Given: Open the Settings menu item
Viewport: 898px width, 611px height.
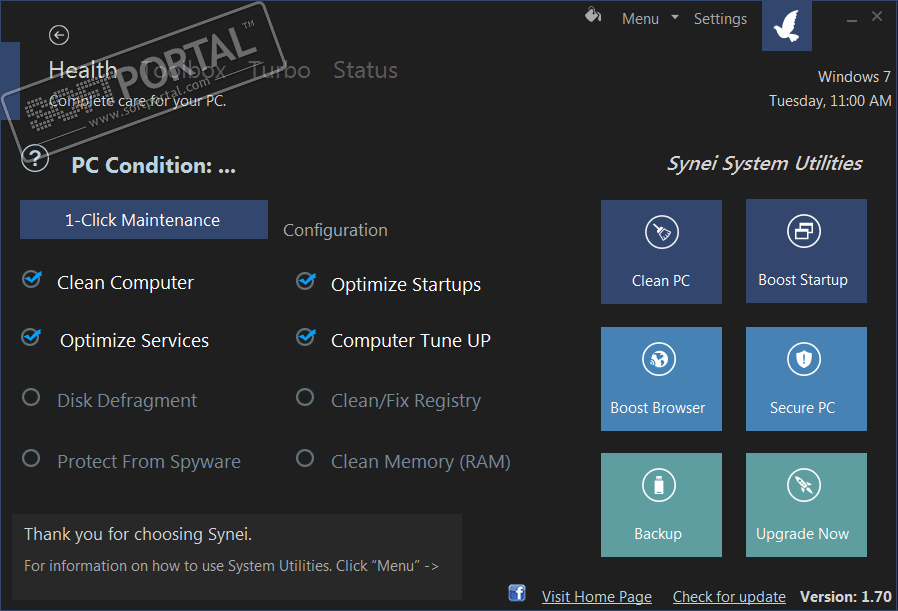Looking at the screenshot, I should point(720,19).
